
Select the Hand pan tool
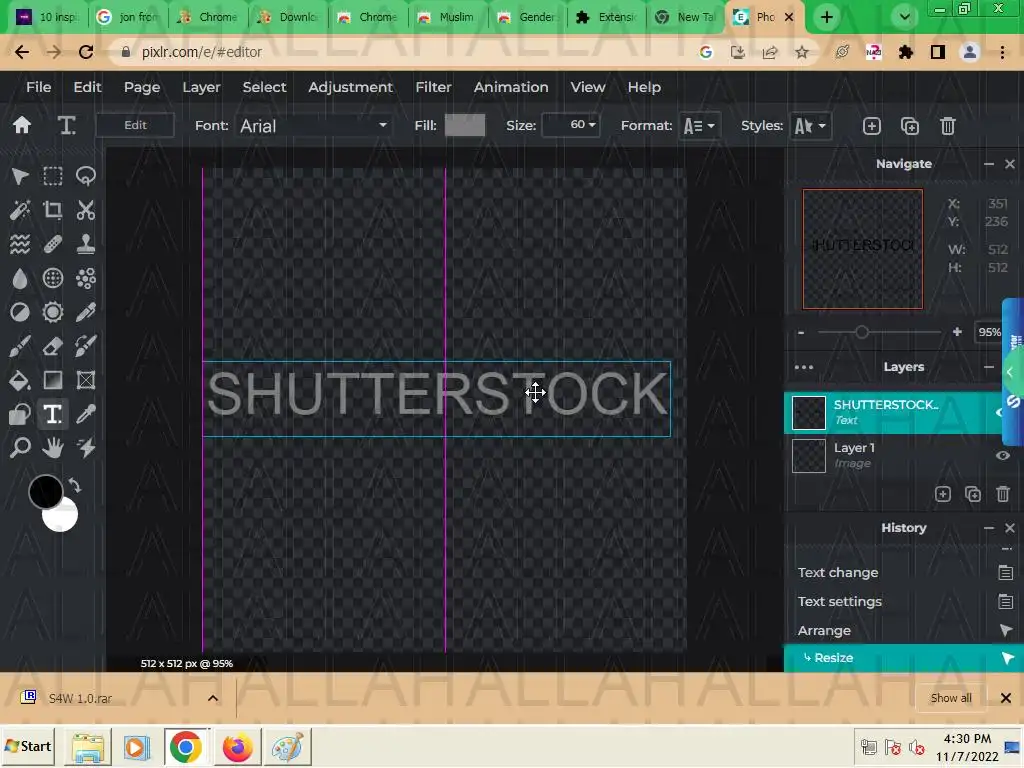point(53,448)
